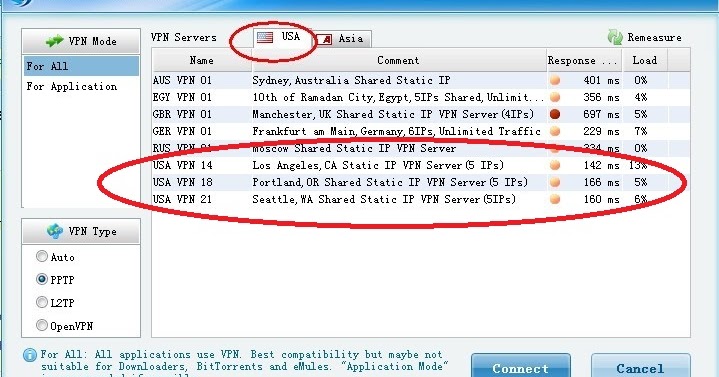Switch to the Asia servers tab
This screenshot has height=377, width=719.
[x=343, y=39]
